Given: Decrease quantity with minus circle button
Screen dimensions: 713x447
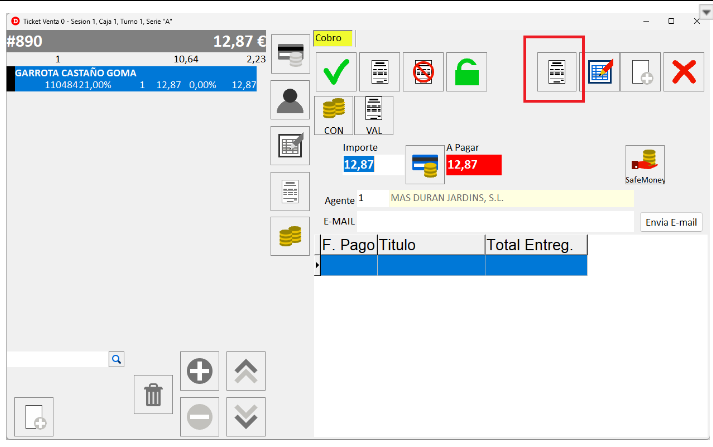Looking at the screenshot, I should click(x=200, y=417).
